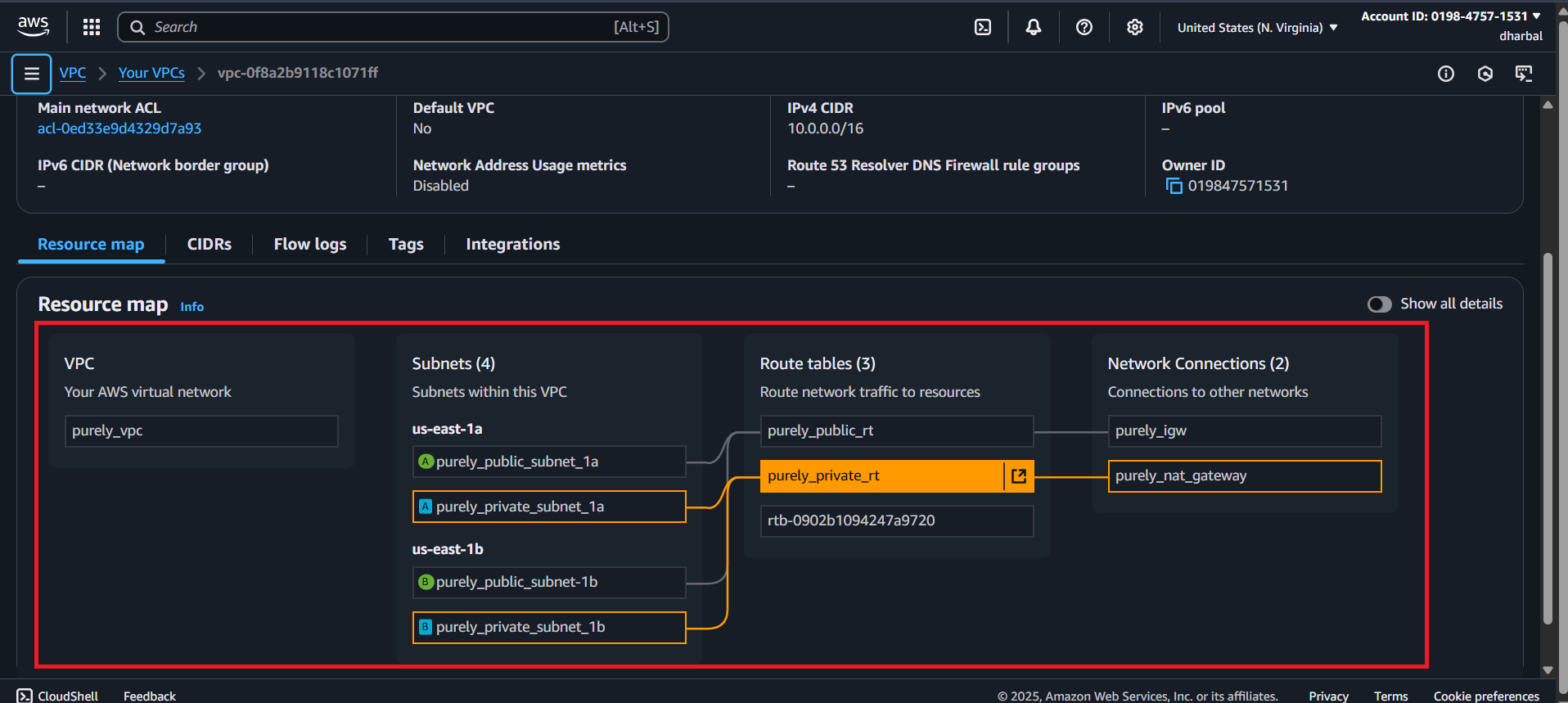Click the green B icon on purely_public_subnet-1b
This screenshot has width=1568, height=703.
pos(426,582)
